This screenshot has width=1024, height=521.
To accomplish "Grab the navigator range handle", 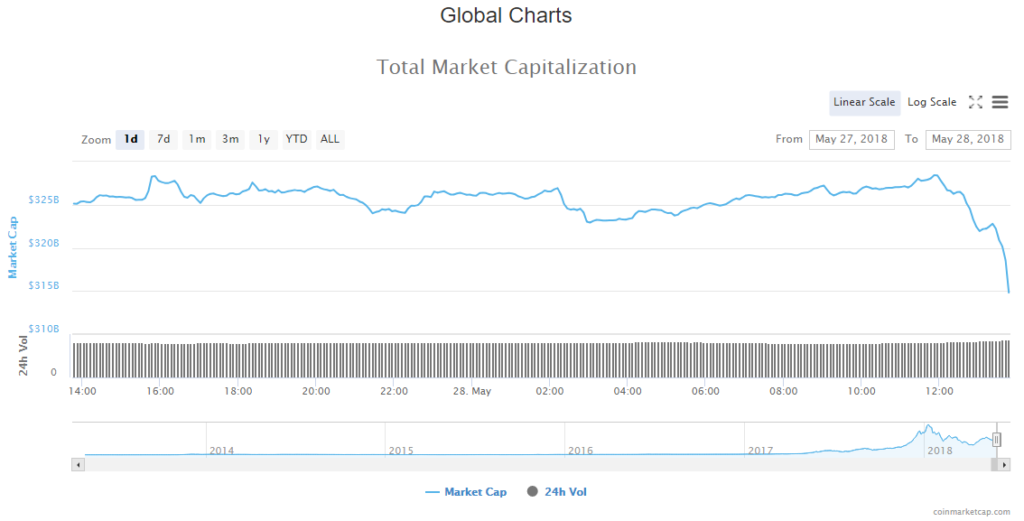I will point(996,440).
